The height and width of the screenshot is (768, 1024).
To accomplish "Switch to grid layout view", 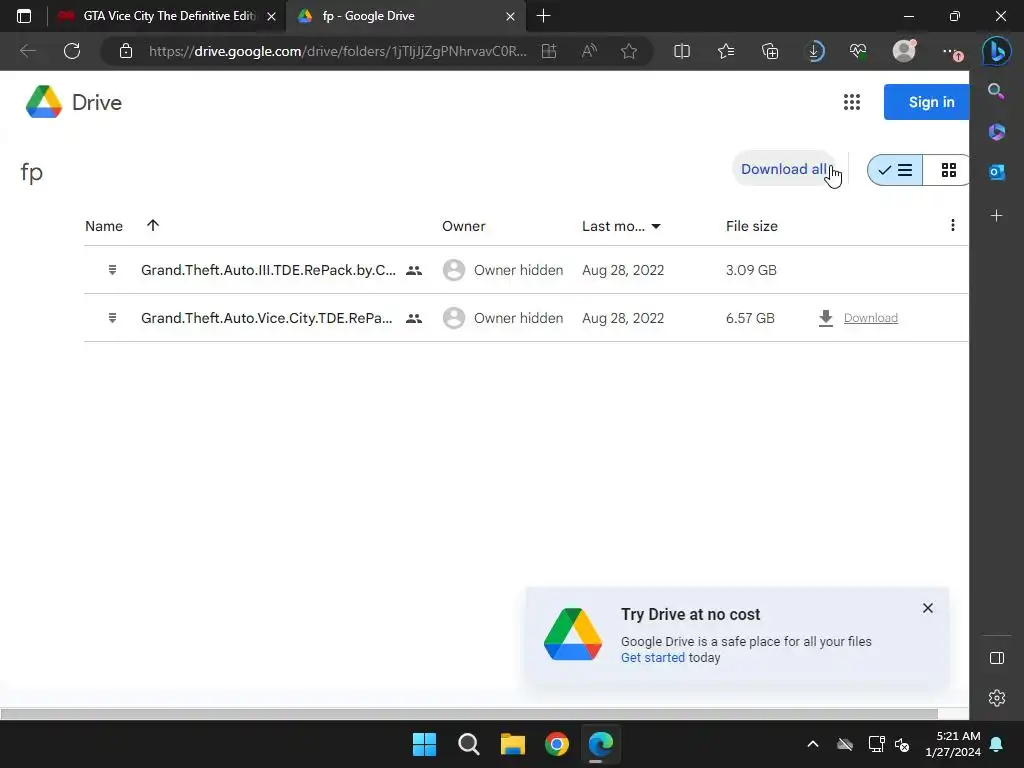I will (x=948, y=170).
